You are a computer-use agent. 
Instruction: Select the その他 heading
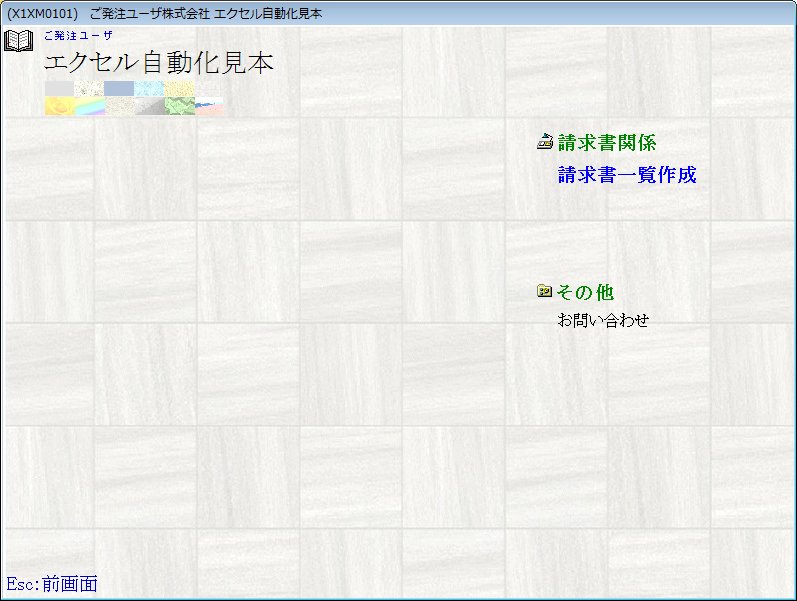(x=585, y=292)
